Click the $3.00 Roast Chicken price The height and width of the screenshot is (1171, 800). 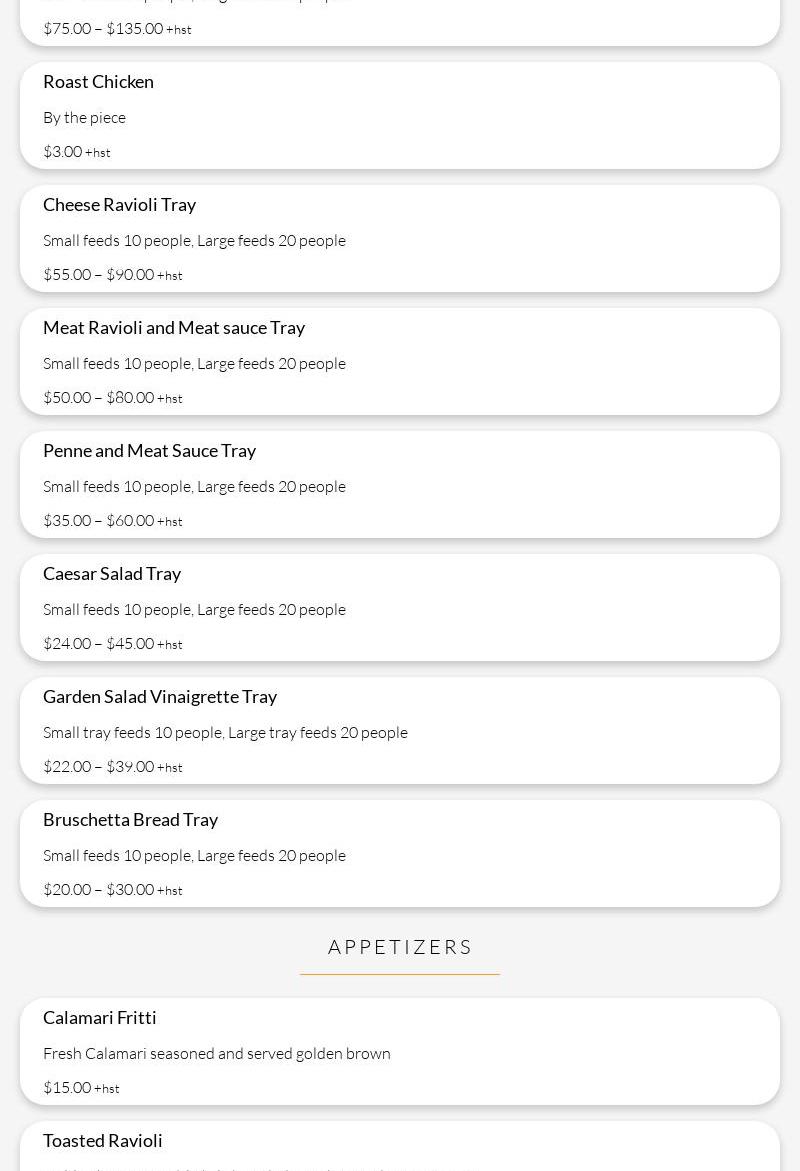point(63,152)
